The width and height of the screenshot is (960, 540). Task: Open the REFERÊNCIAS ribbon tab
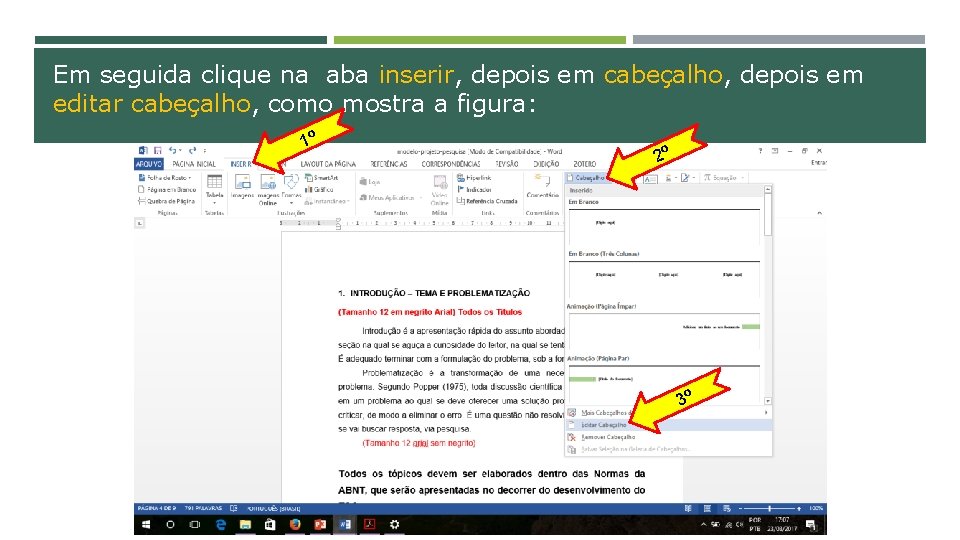pos(389,164)
